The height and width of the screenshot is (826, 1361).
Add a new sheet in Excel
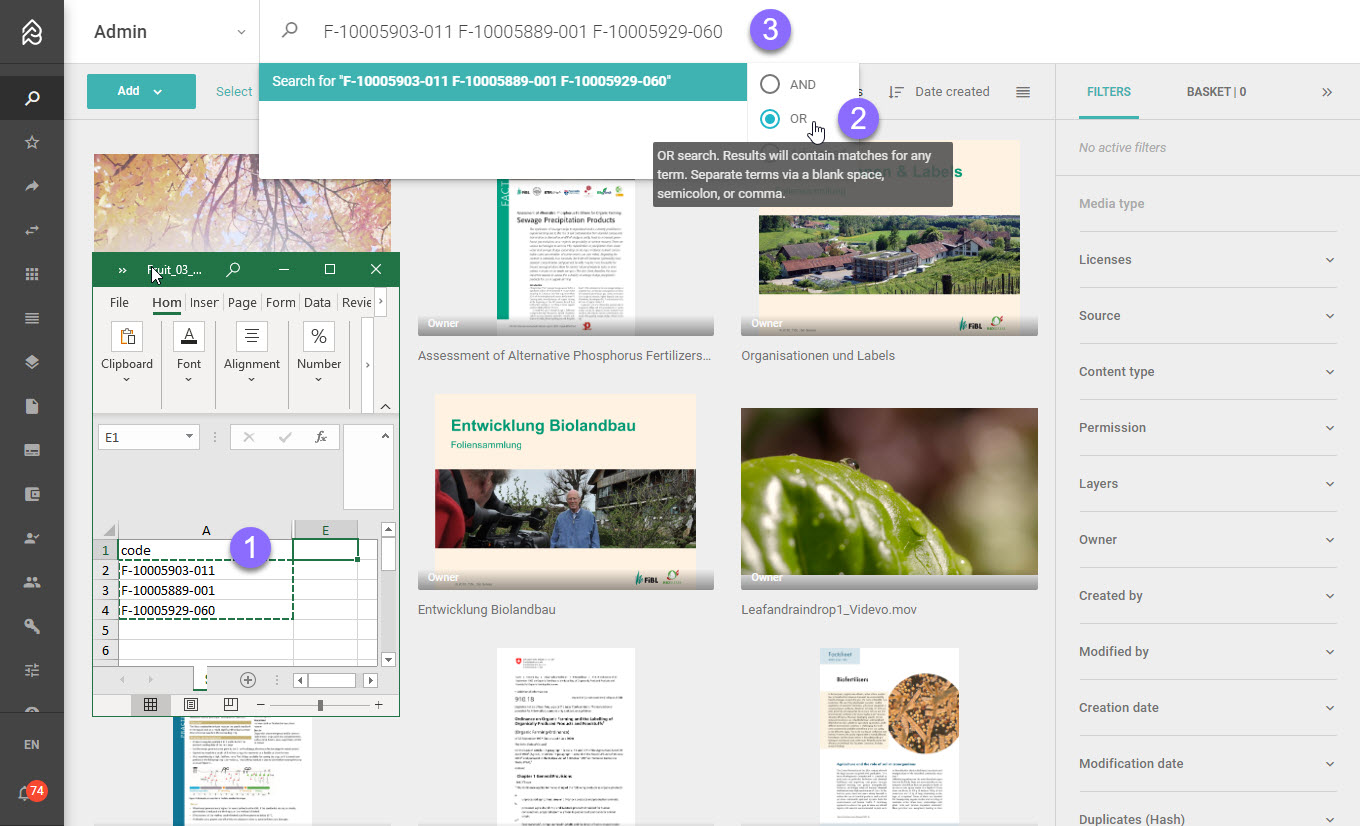pos(248,680)
